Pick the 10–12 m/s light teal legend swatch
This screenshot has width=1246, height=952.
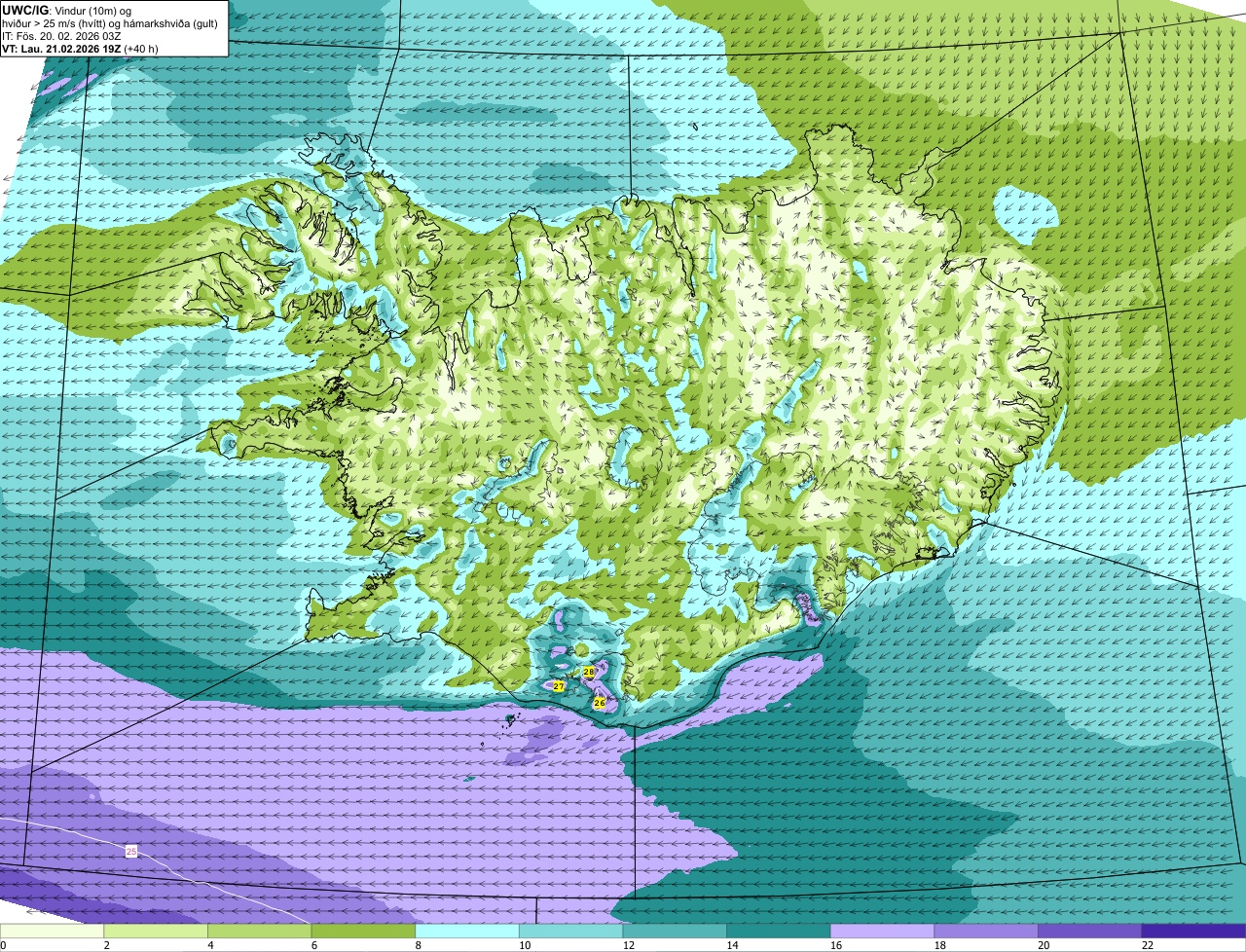coord(571,932)
